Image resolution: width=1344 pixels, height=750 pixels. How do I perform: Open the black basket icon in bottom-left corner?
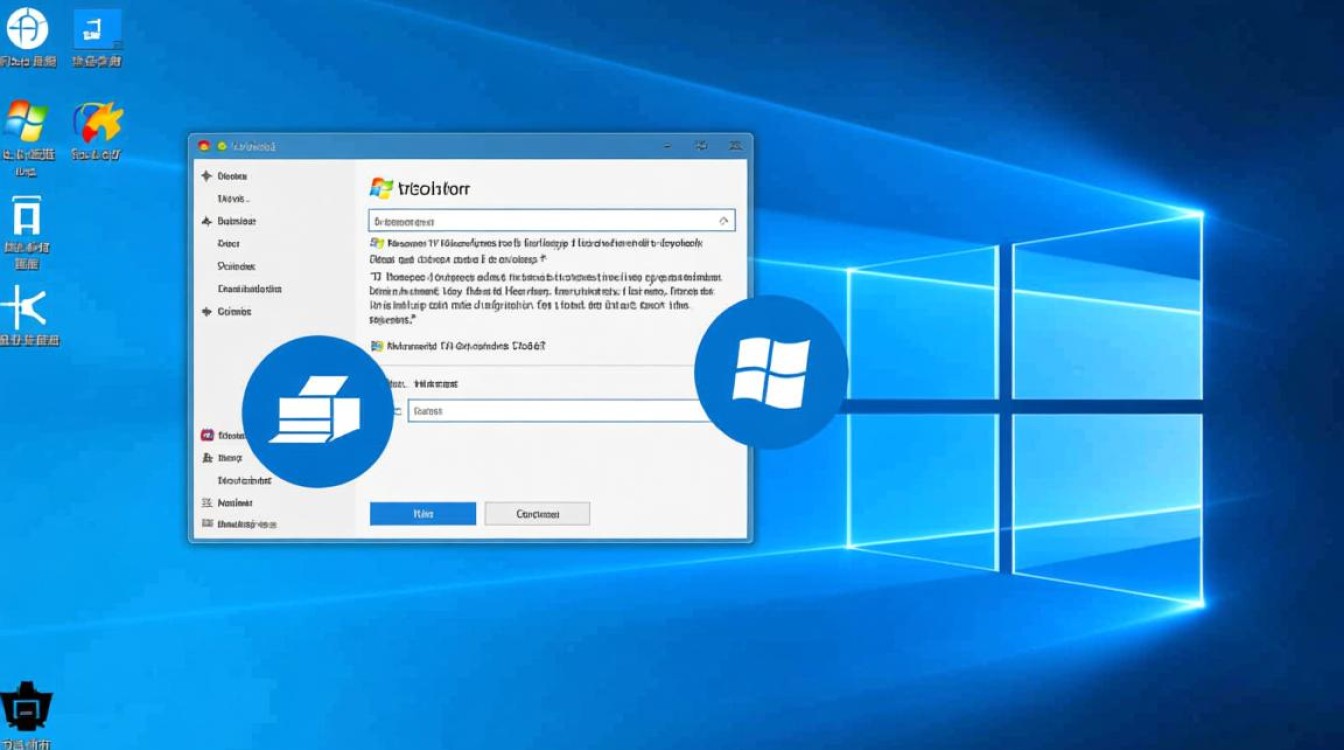[25, 707]
